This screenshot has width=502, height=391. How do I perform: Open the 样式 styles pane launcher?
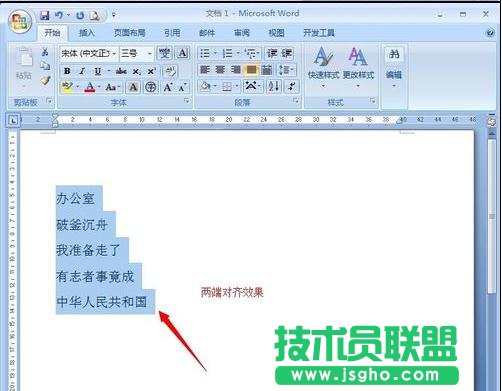(x=373, y=100)
